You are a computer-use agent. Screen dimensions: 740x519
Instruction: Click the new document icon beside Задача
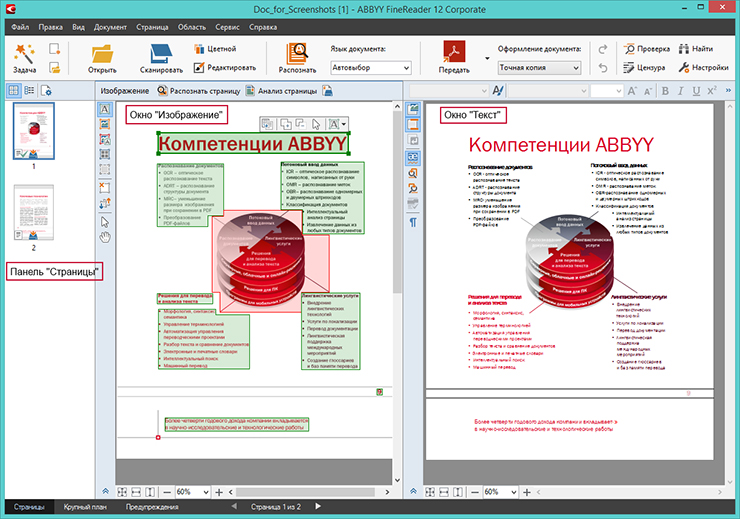click(55, 49)
